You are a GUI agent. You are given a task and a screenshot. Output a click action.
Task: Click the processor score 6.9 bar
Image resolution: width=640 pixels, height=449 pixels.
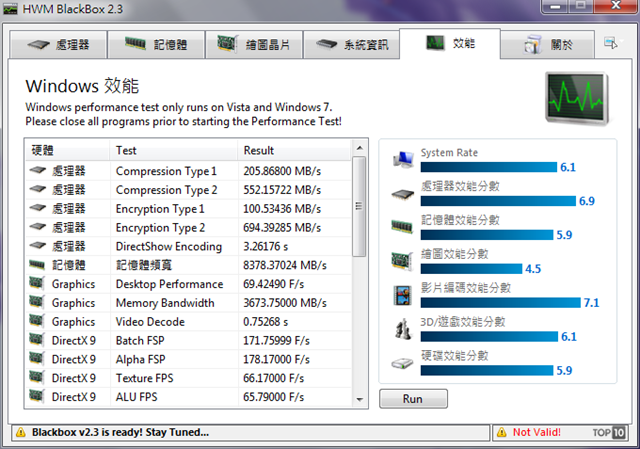click(x=498, y=201)
